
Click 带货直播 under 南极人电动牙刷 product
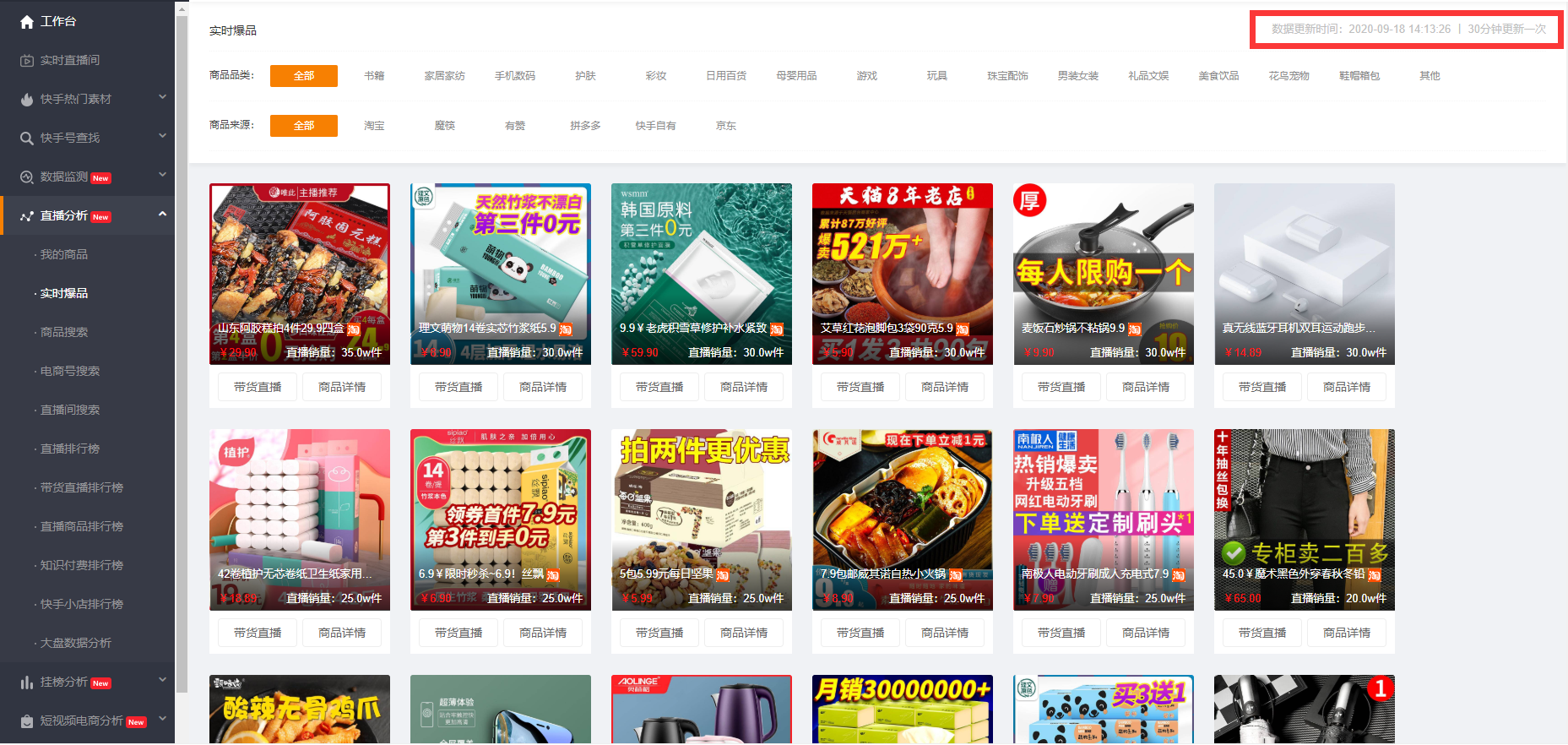tap(1061, 633)
